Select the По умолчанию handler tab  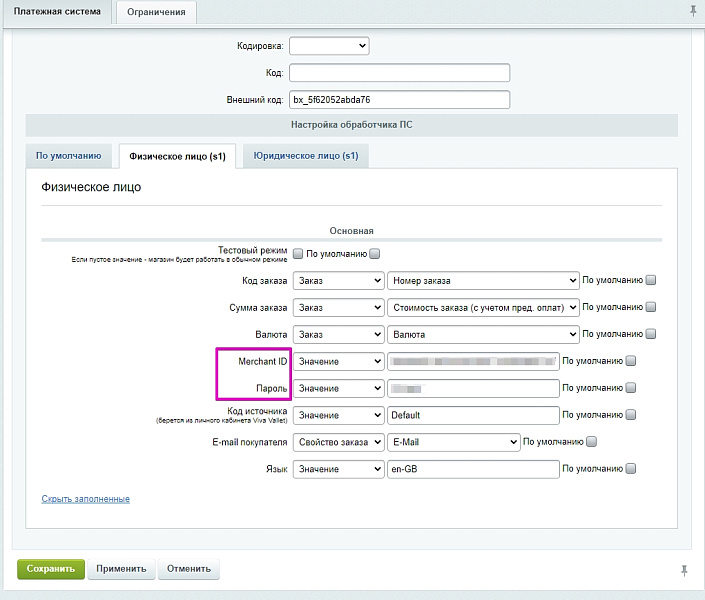click(x=68, y=156)
